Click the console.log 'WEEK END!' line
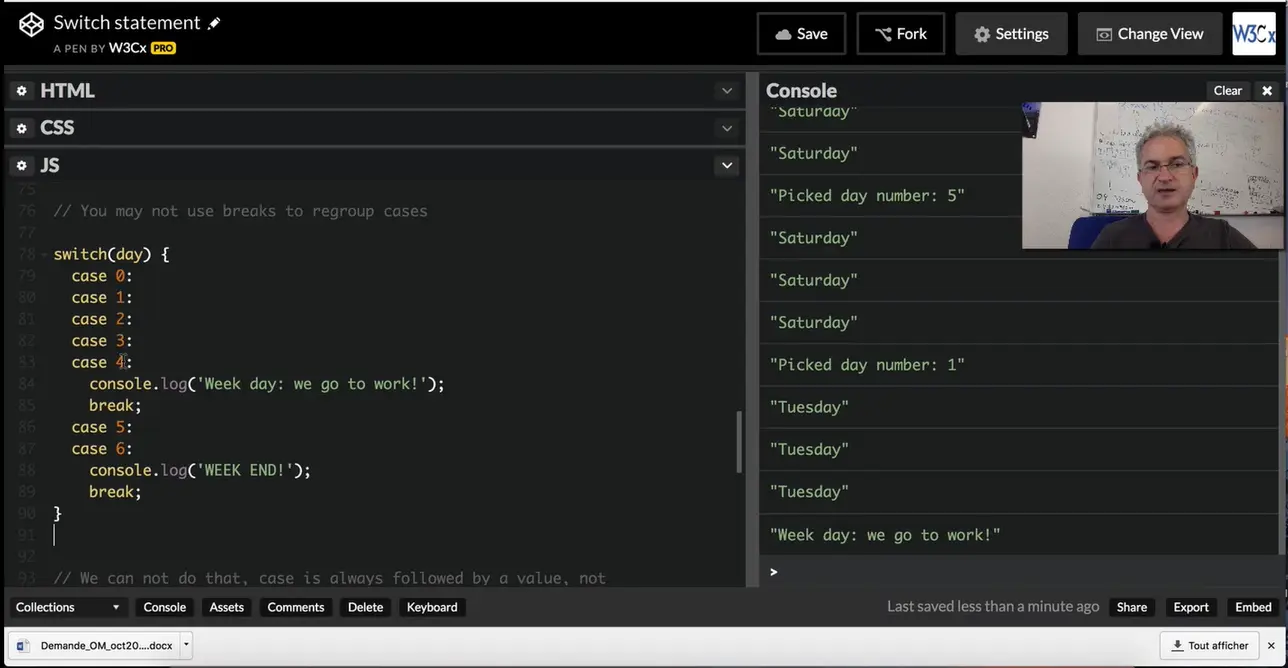Screen dimensions: 1288x668 tap(200, 470)
